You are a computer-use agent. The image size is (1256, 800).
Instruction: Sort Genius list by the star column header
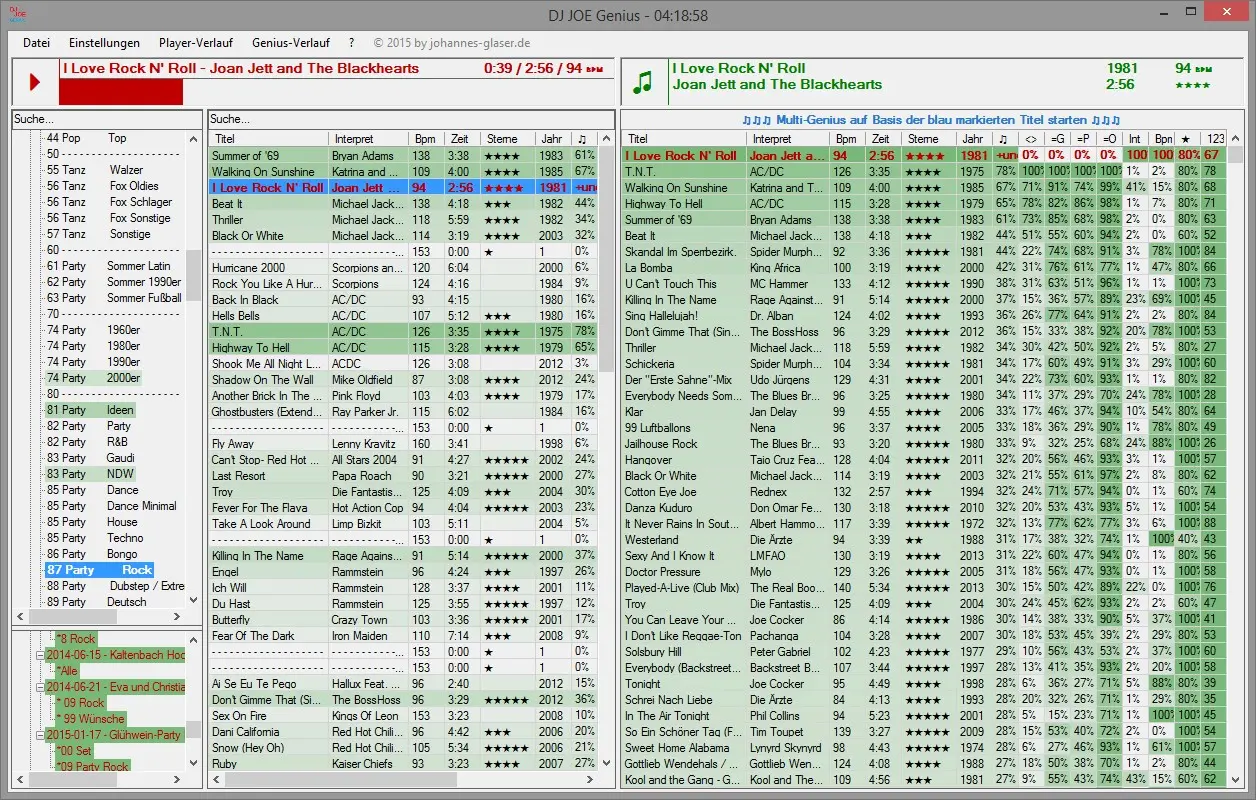pos(1186,138)
